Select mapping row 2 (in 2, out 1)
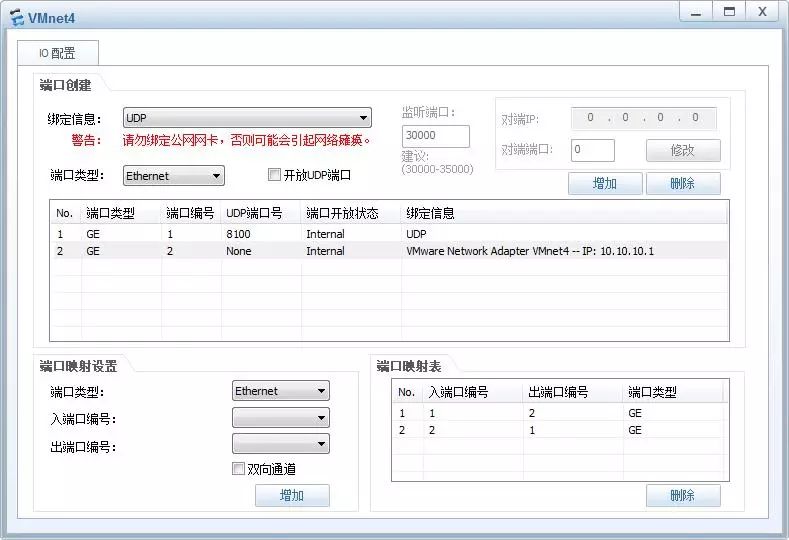 click(x=560, y=430)
